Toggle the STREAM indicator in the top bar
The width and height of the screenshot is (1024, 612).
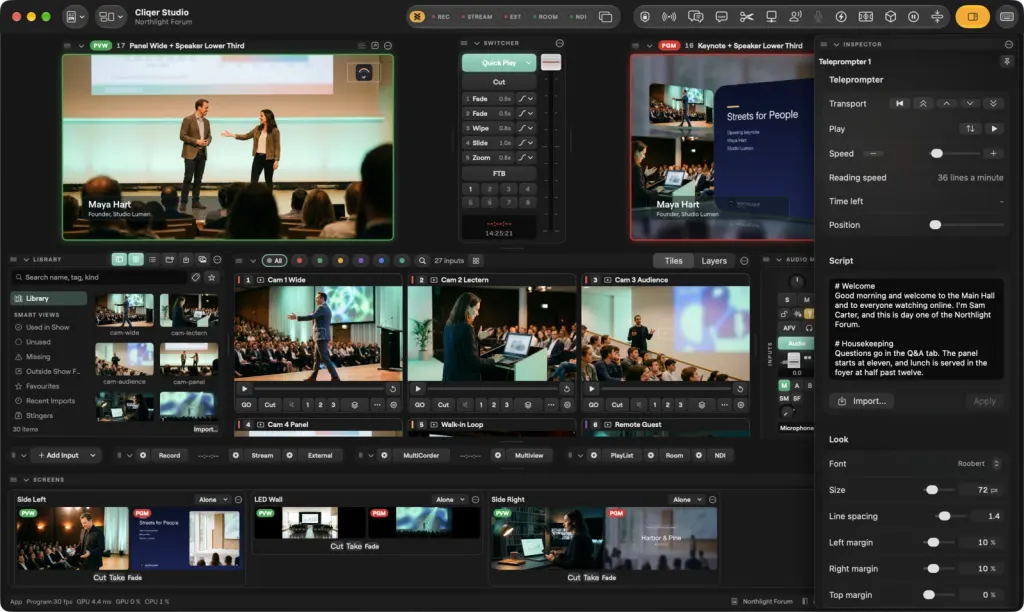[x=477, y=17]
